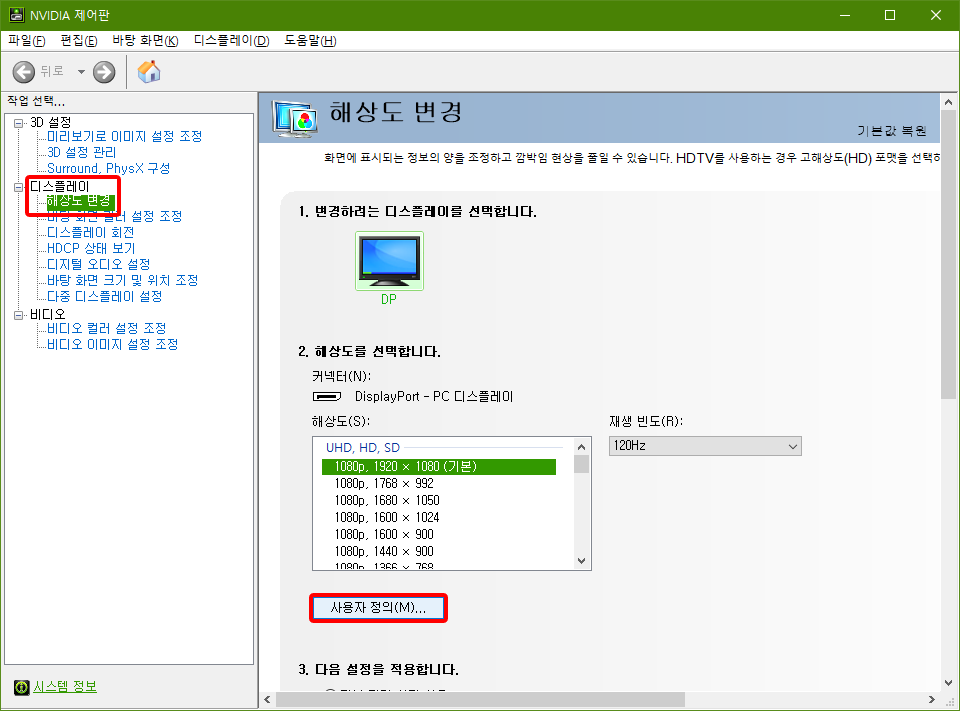This screenshot has width=960, height=711.
Task: Open 비디오 이미지 설정 조정 page
Action: click(x=113, y=344)
